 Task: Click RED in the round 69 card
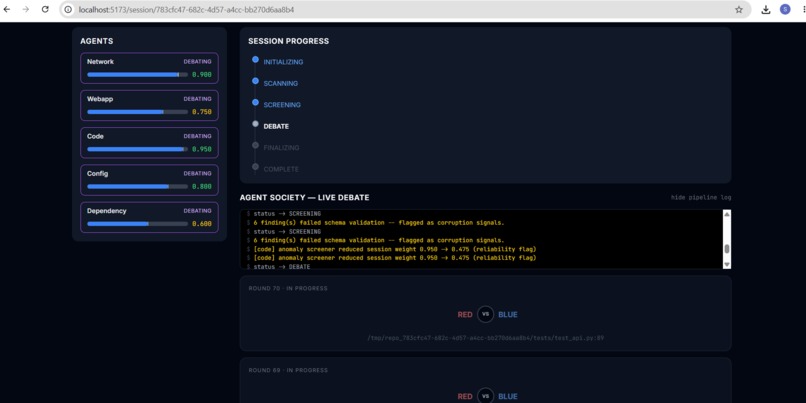pyautogui.click(x=465, y=396)
